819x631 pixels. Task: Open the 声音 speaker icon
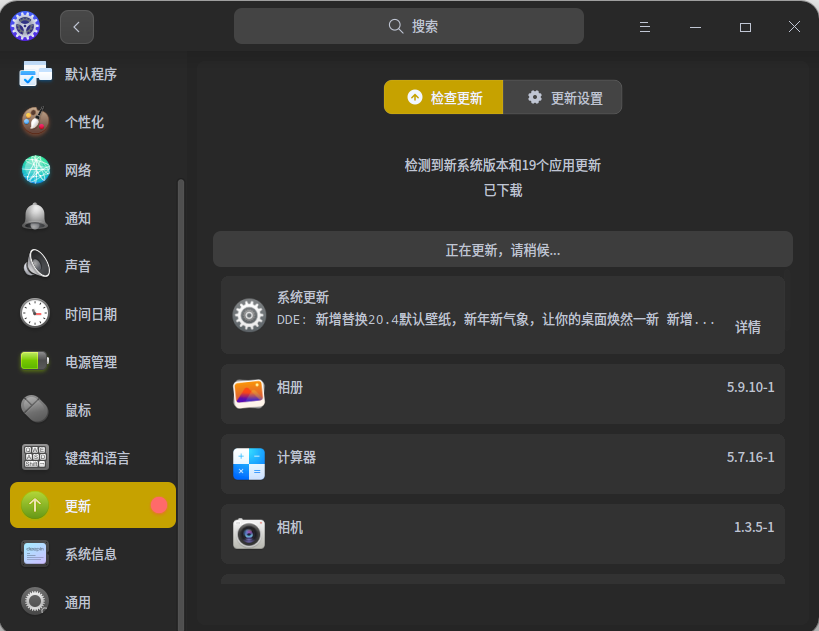coord(37,264)
